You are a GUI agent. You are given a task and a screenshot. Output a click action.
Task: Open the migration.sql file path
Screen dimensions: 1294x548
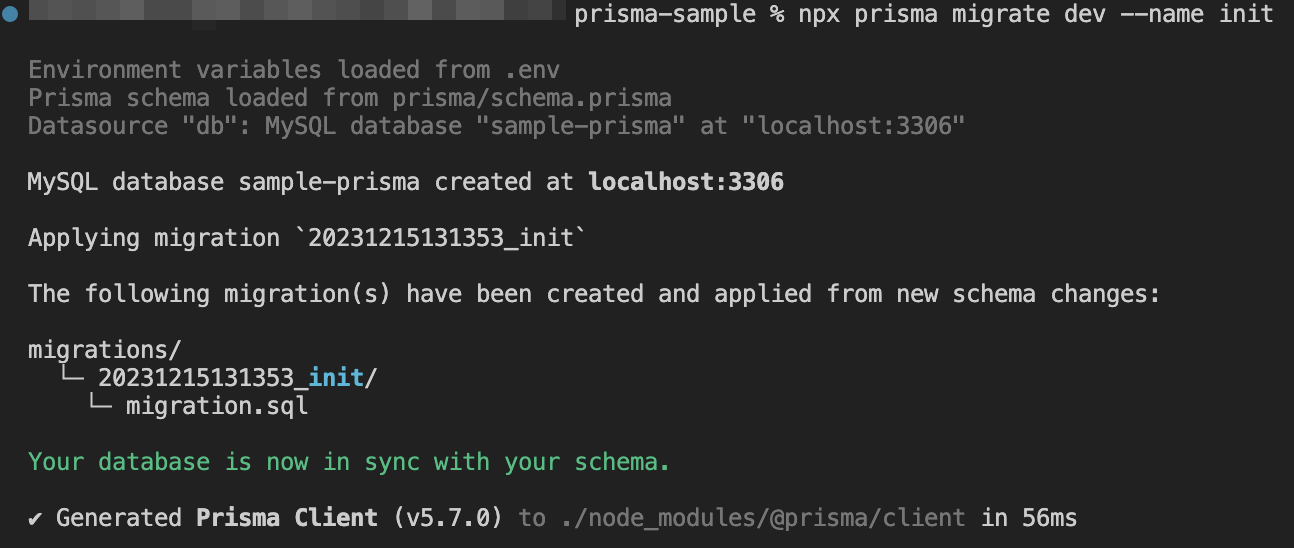click(217, 406)
